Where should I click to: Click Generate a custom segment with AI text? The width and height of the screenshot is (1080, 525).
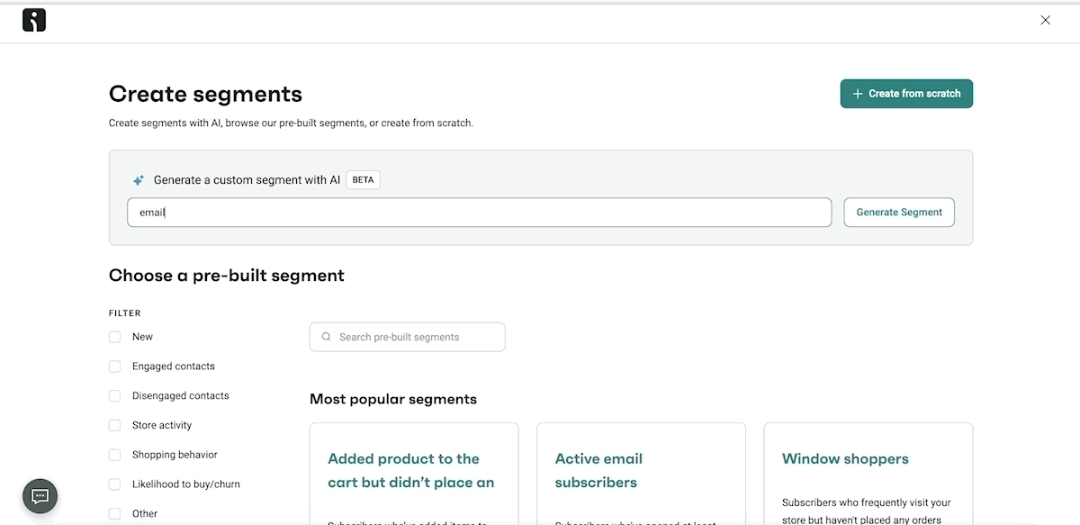[x=247, y=180]
